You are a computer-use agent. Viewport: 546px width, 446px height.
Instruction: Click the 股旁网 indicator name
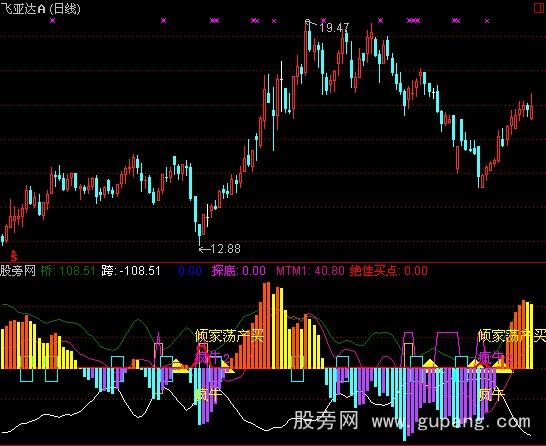18,271
